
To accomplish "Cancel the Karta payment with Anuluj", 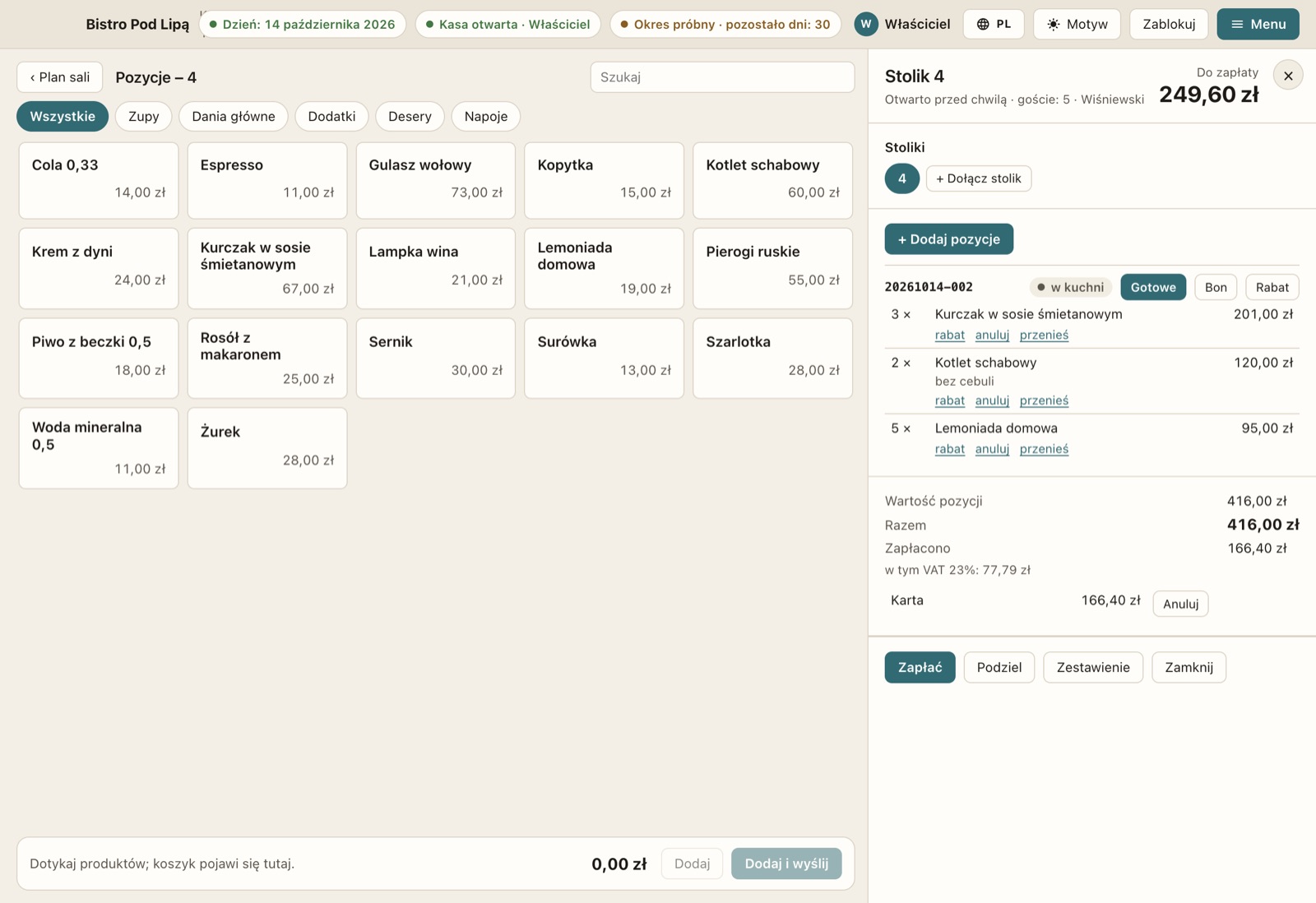I will point(1180,604).
